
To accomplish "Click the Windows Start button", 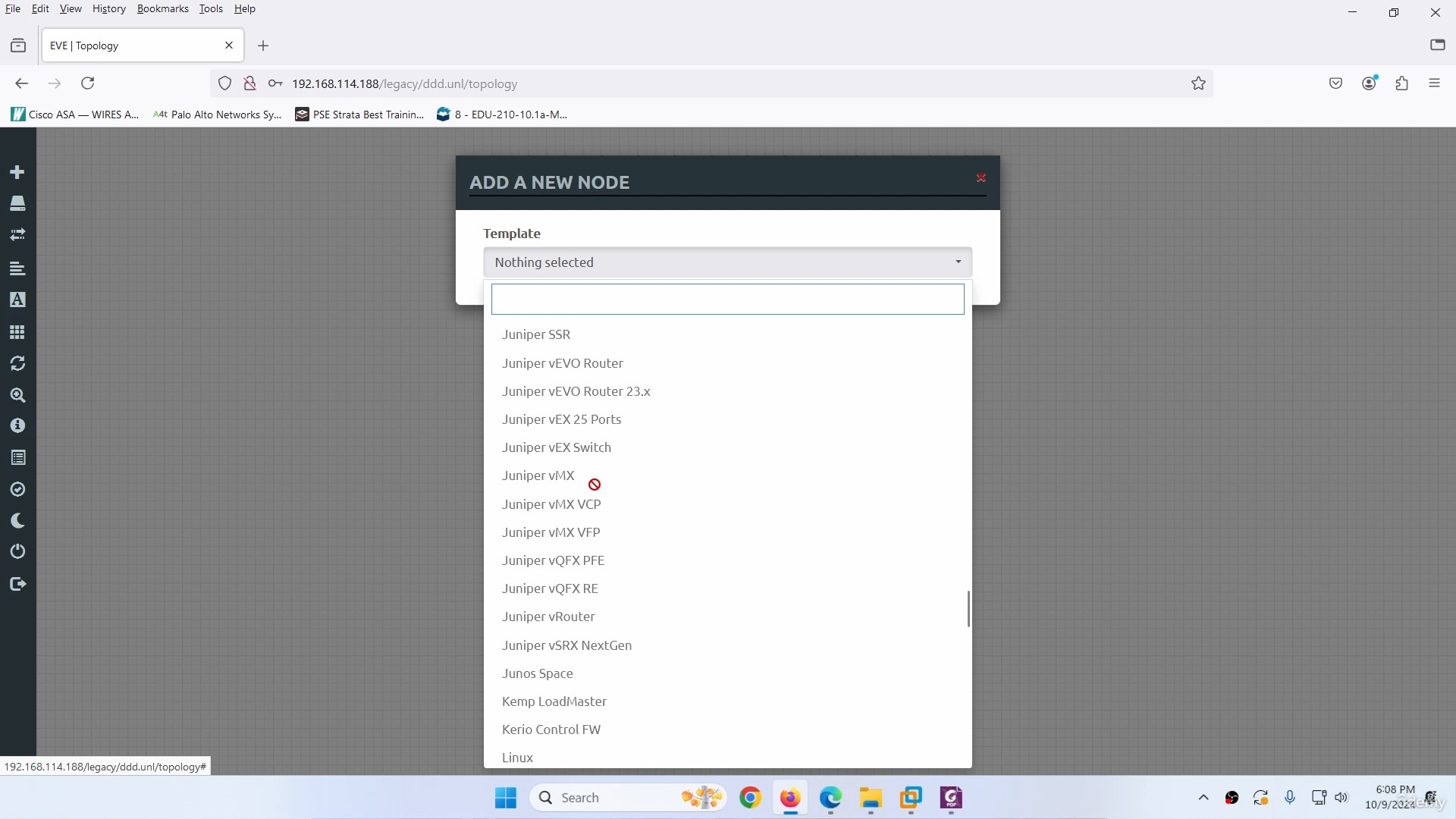I will (506, 798).
